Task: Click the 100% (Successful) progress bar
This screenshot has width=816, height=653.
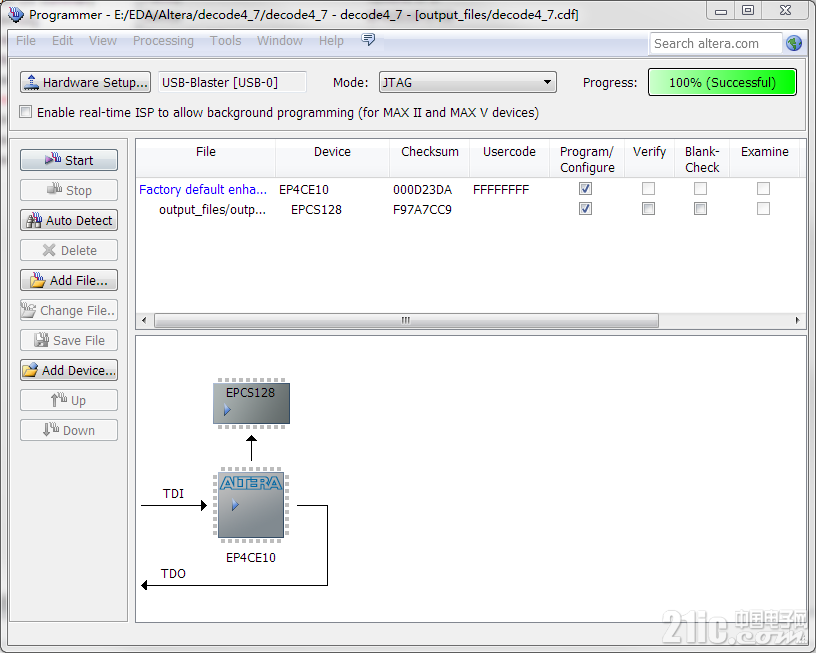Action: [x=722, y=82]
